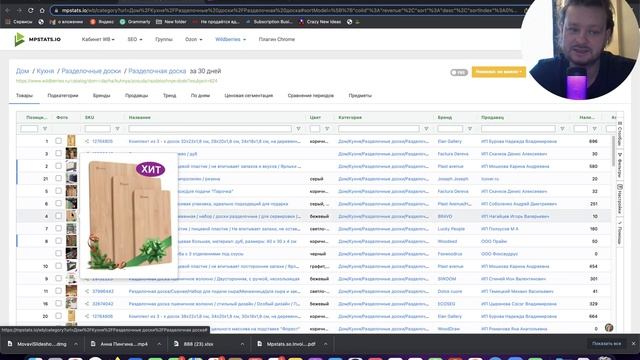Switch to the Тренд tab
The image size is (640, 360).
point(169,96)
